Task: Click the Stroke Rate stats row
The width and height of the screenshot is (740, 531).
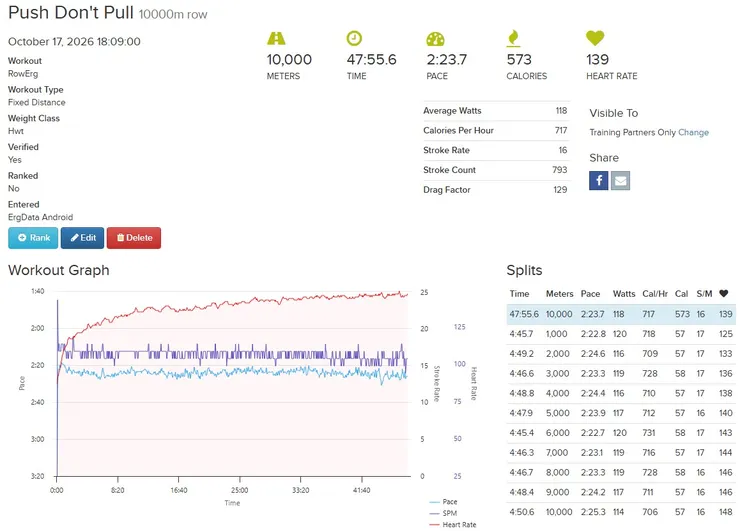Action: (x=496, y=151)
